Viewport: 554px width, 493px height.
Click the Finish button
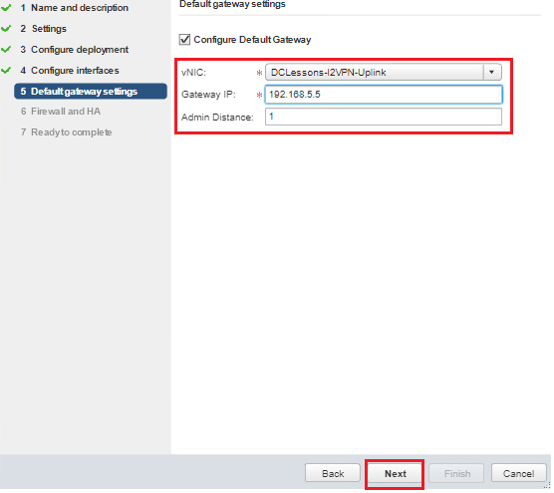point(457,473)
